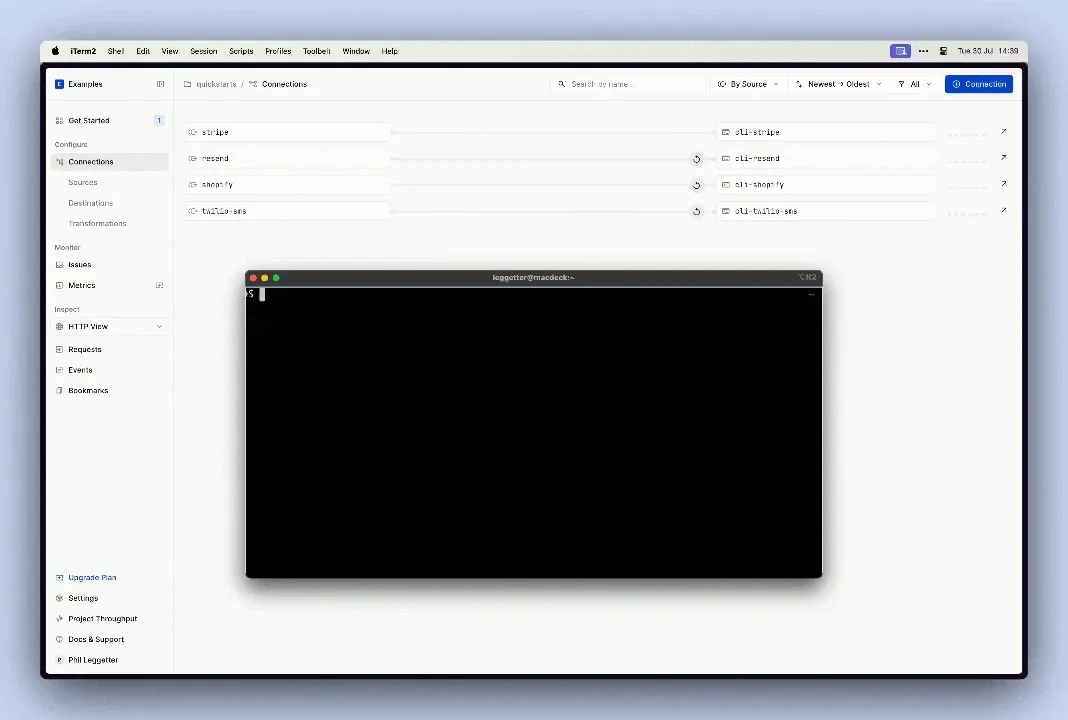Open the By Source grouping dropdown
The width and height of the screenshot is (1068, 720).
[x=748, y=84]
